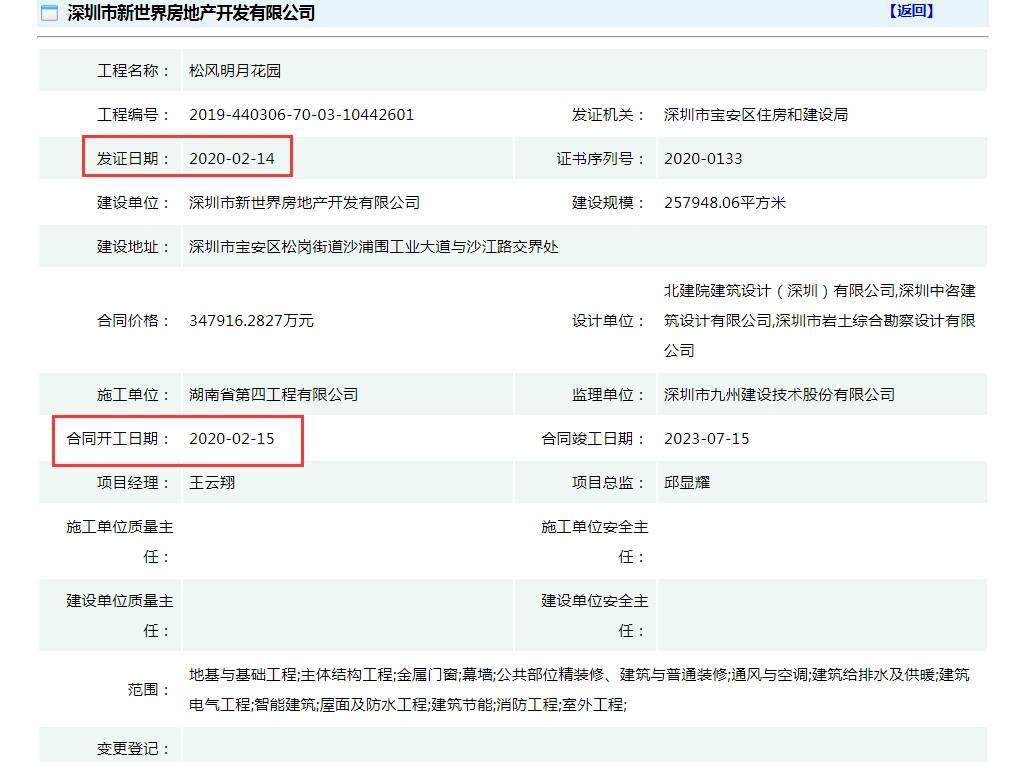Select contract price 347916.2827万元
1017x762 pixels.
point(251,321)
